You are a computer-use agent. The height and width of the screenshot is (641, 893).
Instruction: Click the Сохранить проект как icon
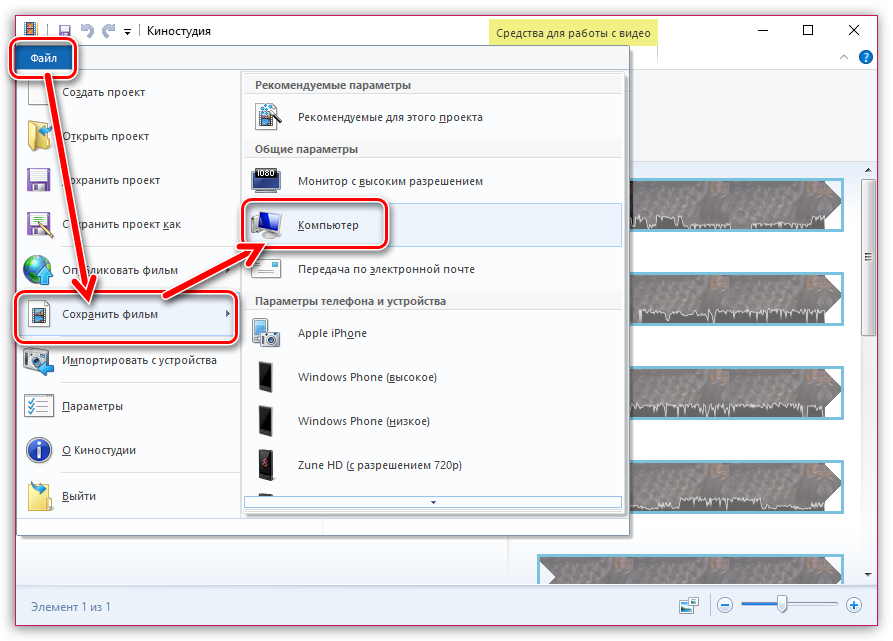[x=39, y=224]
